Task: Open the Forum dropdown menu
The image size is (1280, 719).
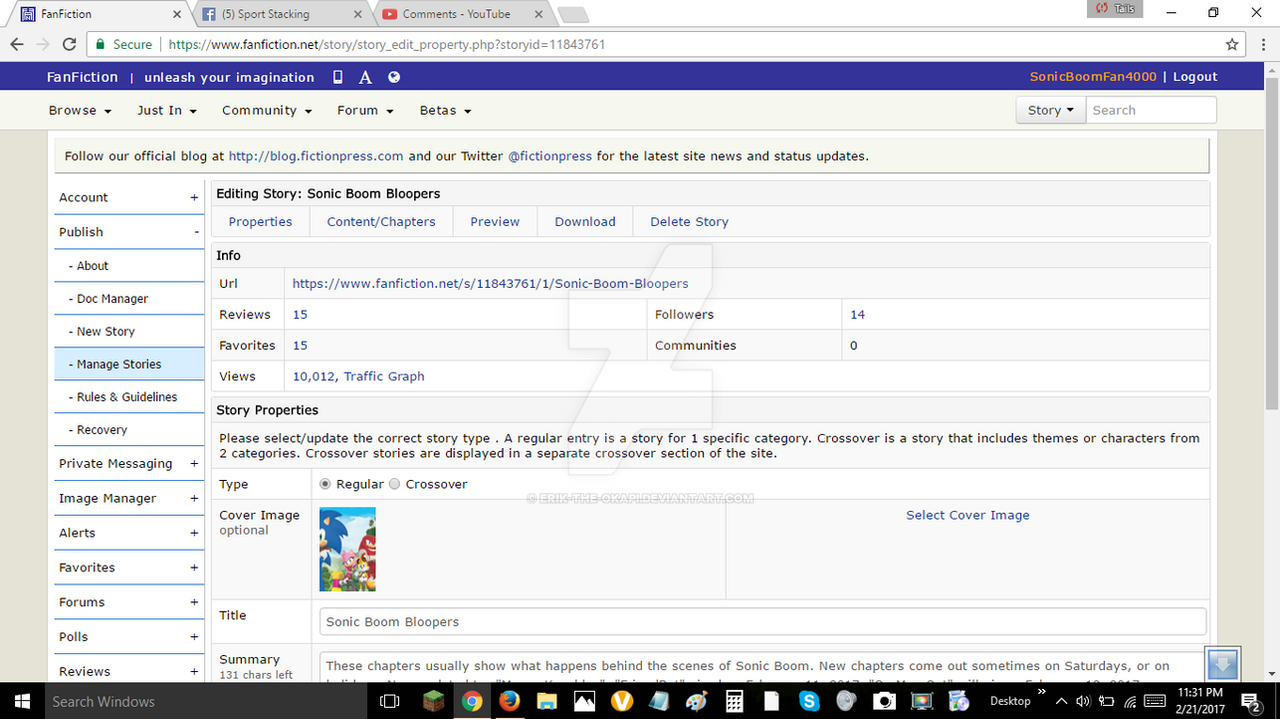Action: (x=365, y=110)
